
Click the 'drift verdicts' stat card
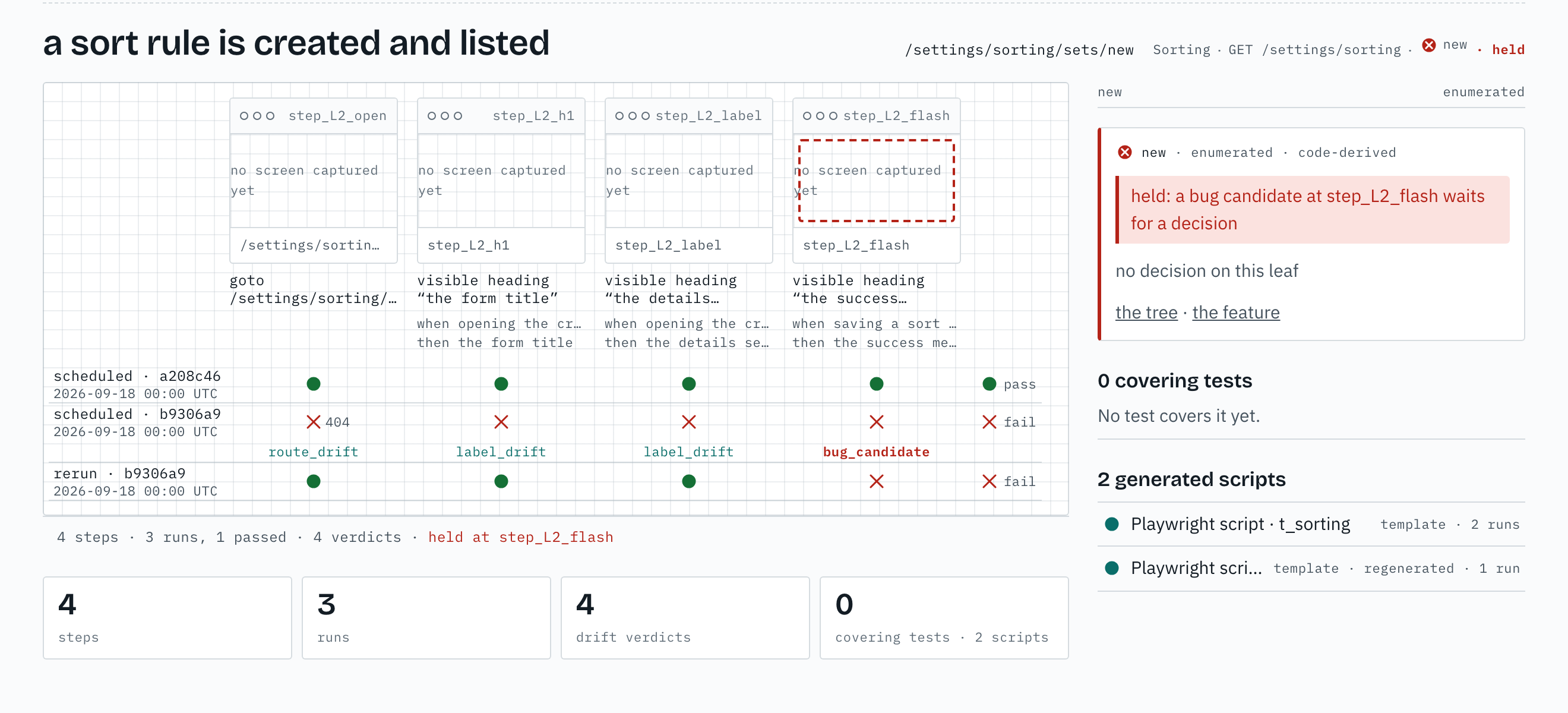click(x=685, y=618)
